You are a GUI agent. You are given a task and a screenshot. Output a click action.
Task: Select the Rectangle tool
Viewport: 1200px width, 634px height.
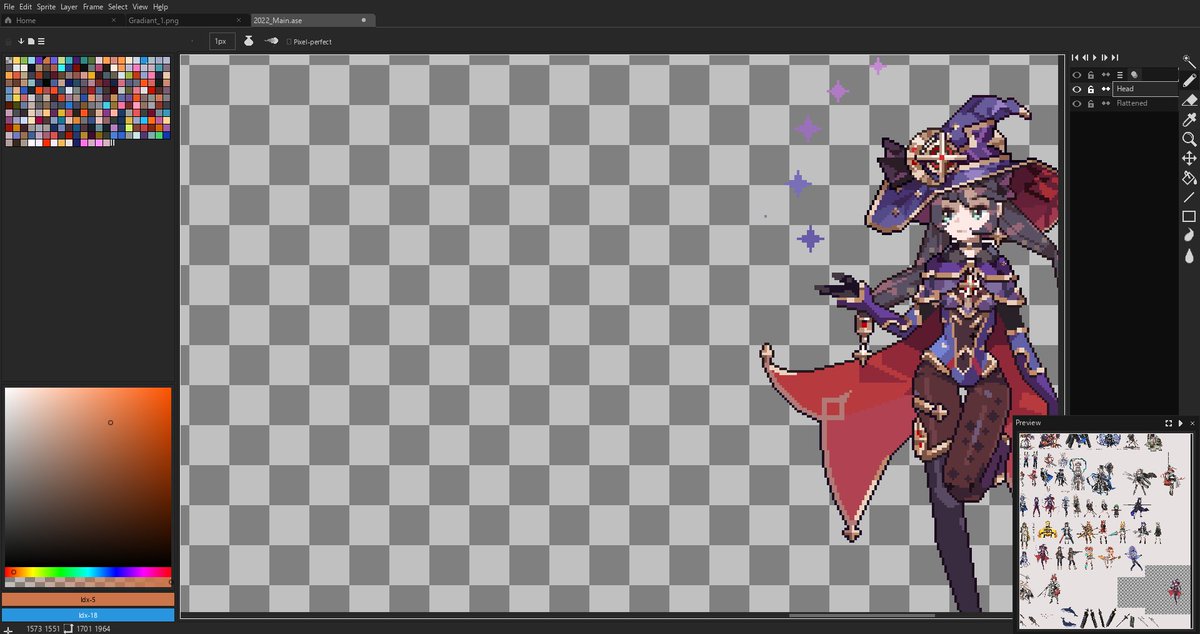pos(1189,216)
